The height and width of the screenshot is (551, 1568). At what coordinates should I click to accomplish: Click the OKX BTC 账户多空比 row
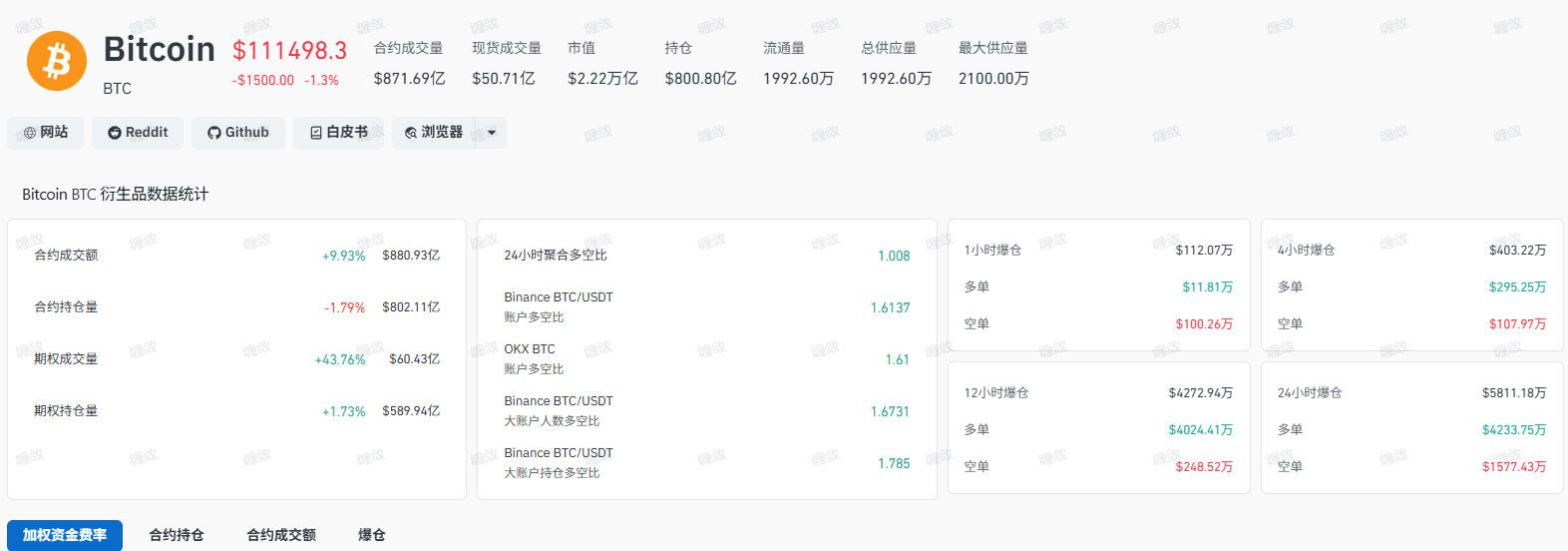pos(707,359)
